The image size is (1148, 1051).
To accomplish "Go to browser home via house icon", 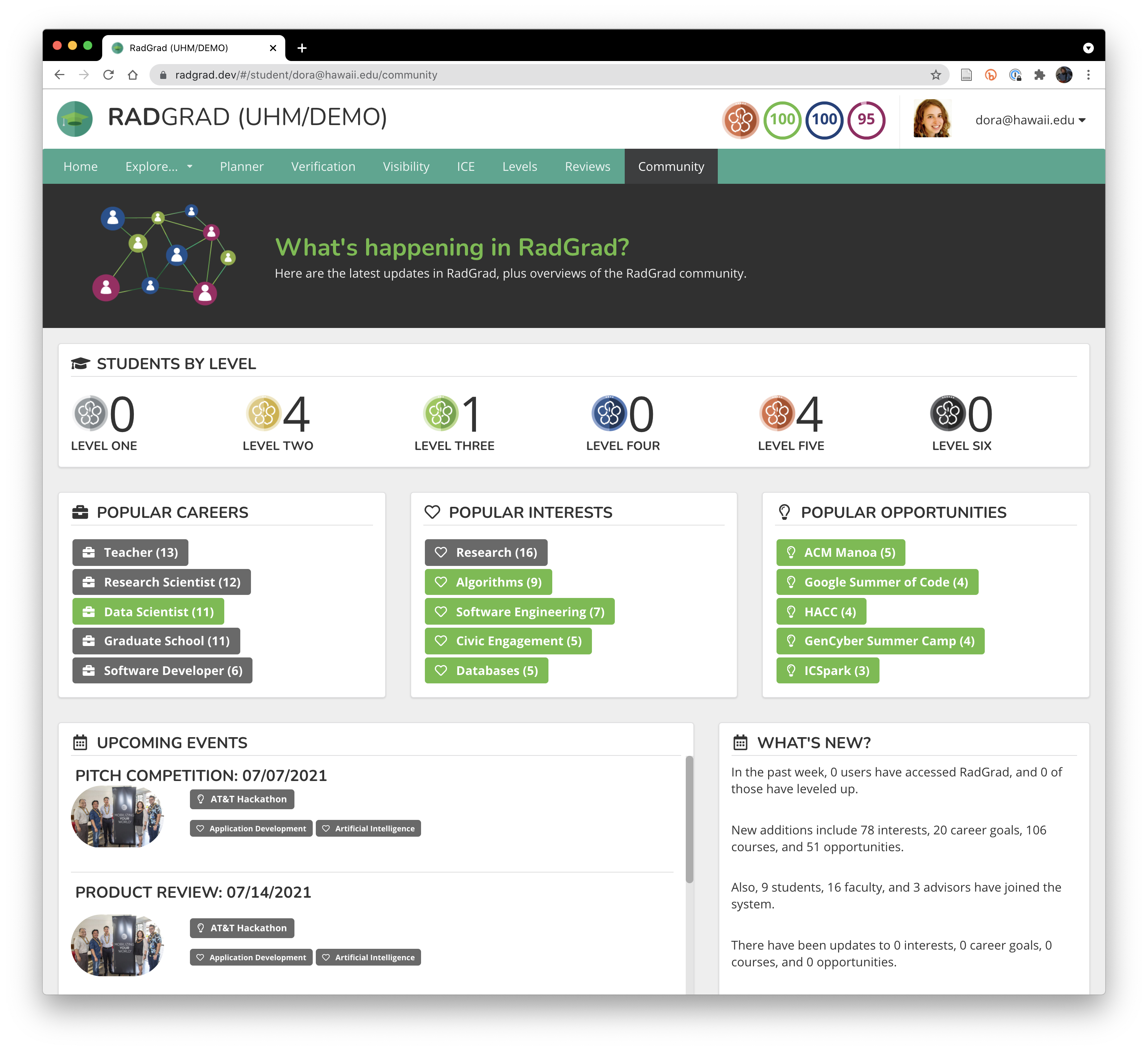I will coord(133,75).
